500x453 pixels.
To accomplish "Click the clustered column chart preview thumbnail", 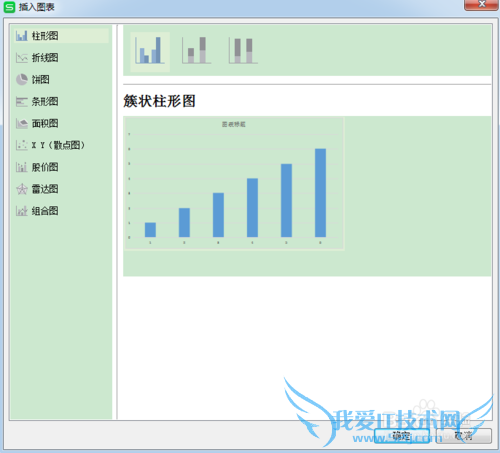I will [234, 183].
